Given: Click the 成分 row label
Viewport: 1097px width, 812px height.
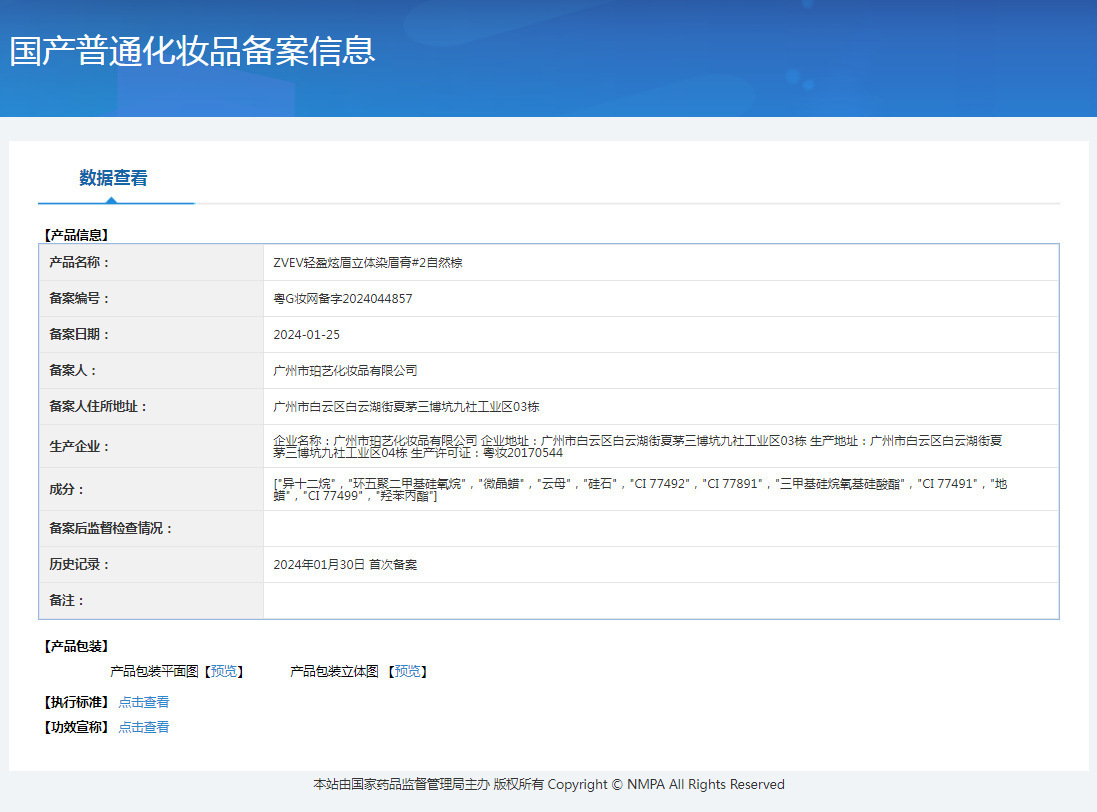Looking at the screenshot, I should click(66, 490).
